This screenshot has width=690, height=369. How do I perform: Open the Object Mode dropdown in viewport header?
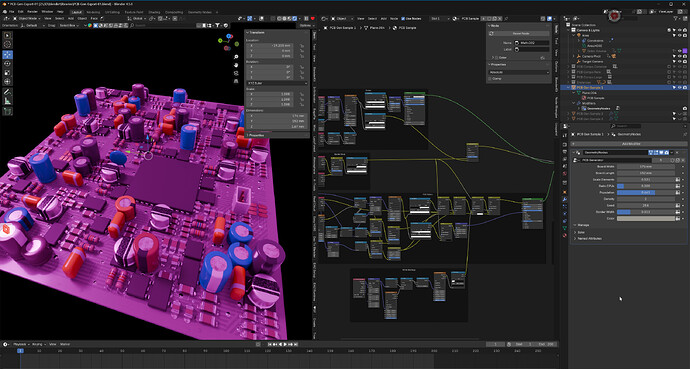27,18
